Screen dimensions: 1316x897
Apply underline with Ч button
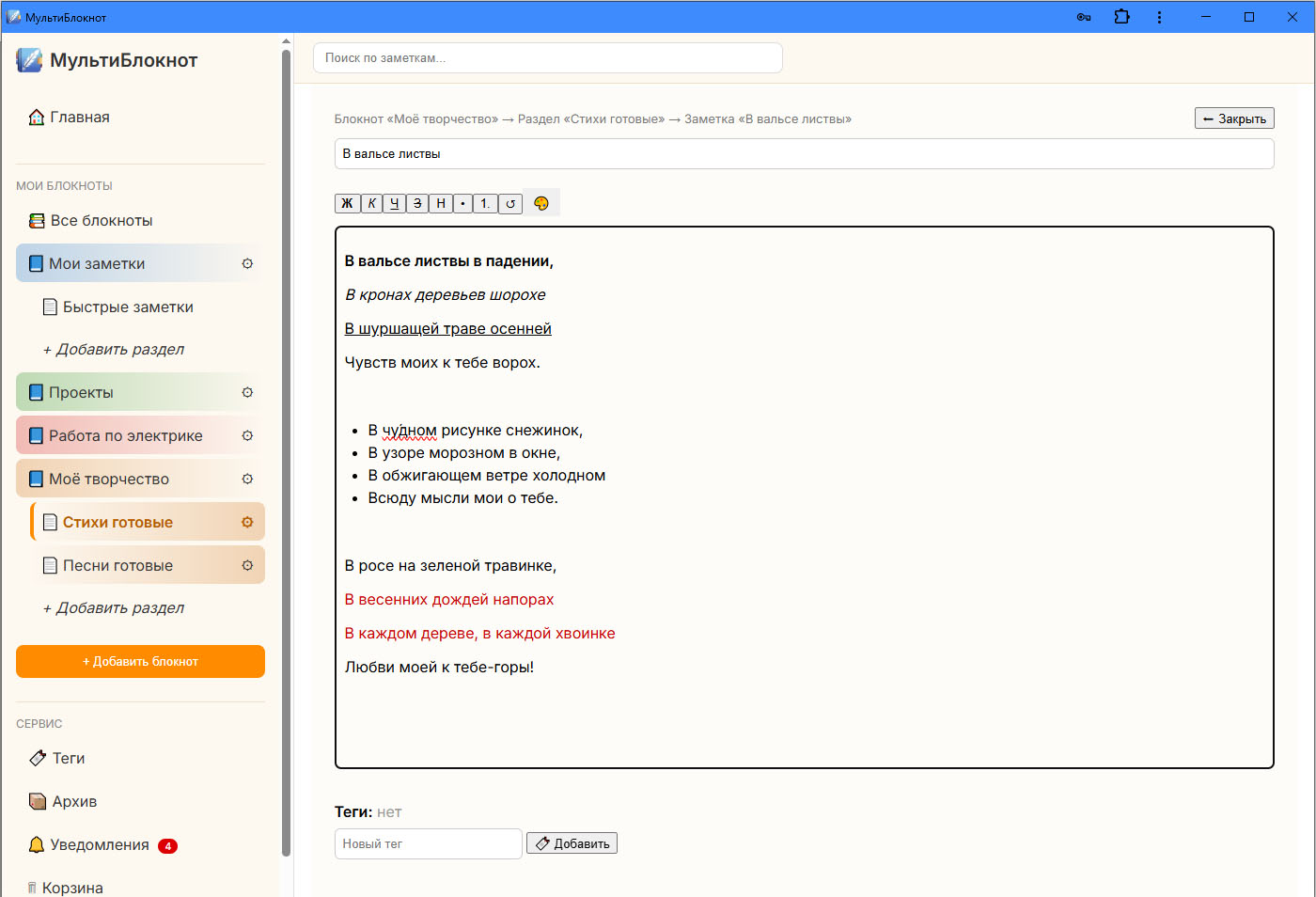pyautogui.click(x=395, y=203)
